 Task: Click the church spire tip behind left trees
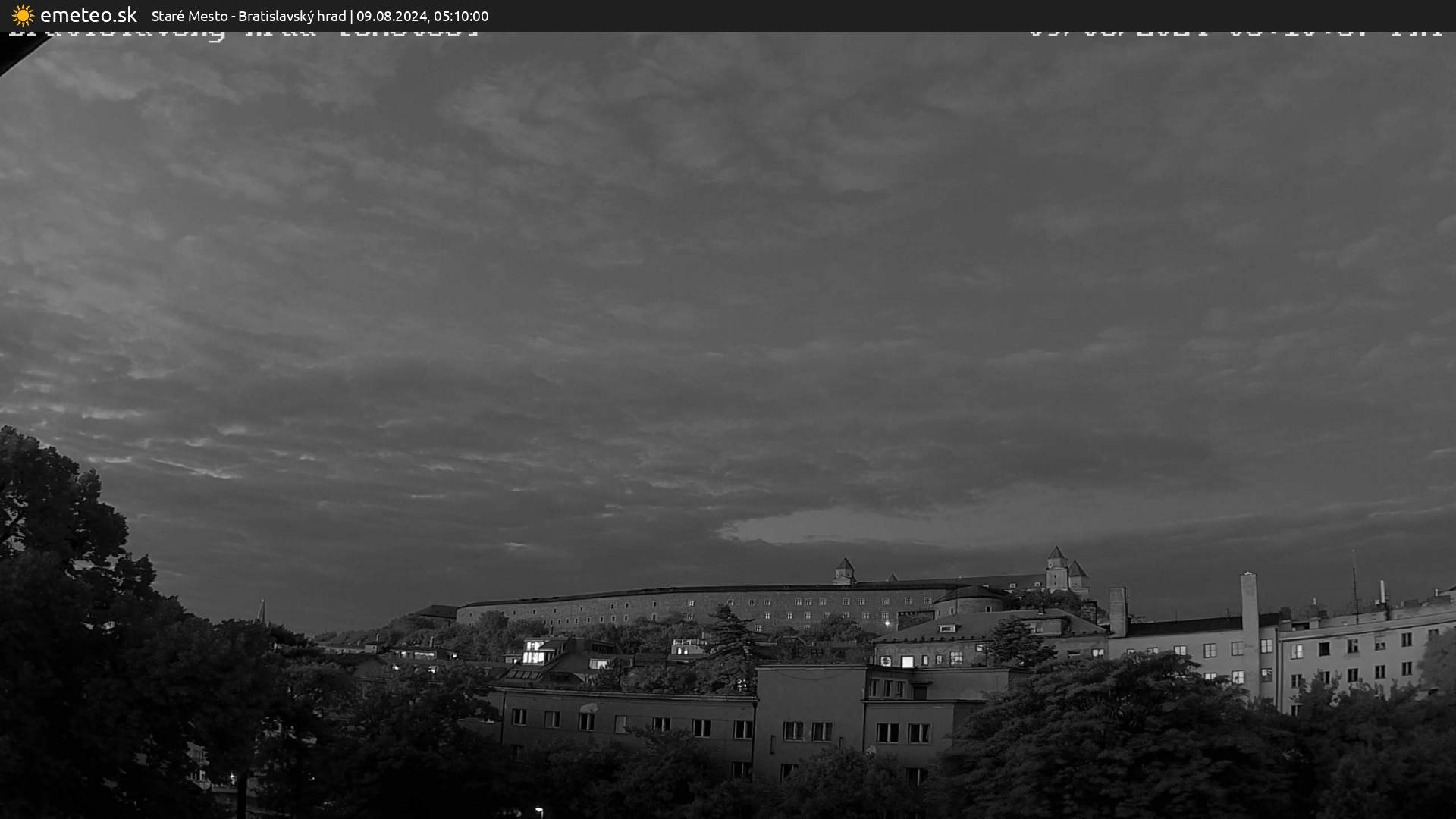click(x=262, y=604)
